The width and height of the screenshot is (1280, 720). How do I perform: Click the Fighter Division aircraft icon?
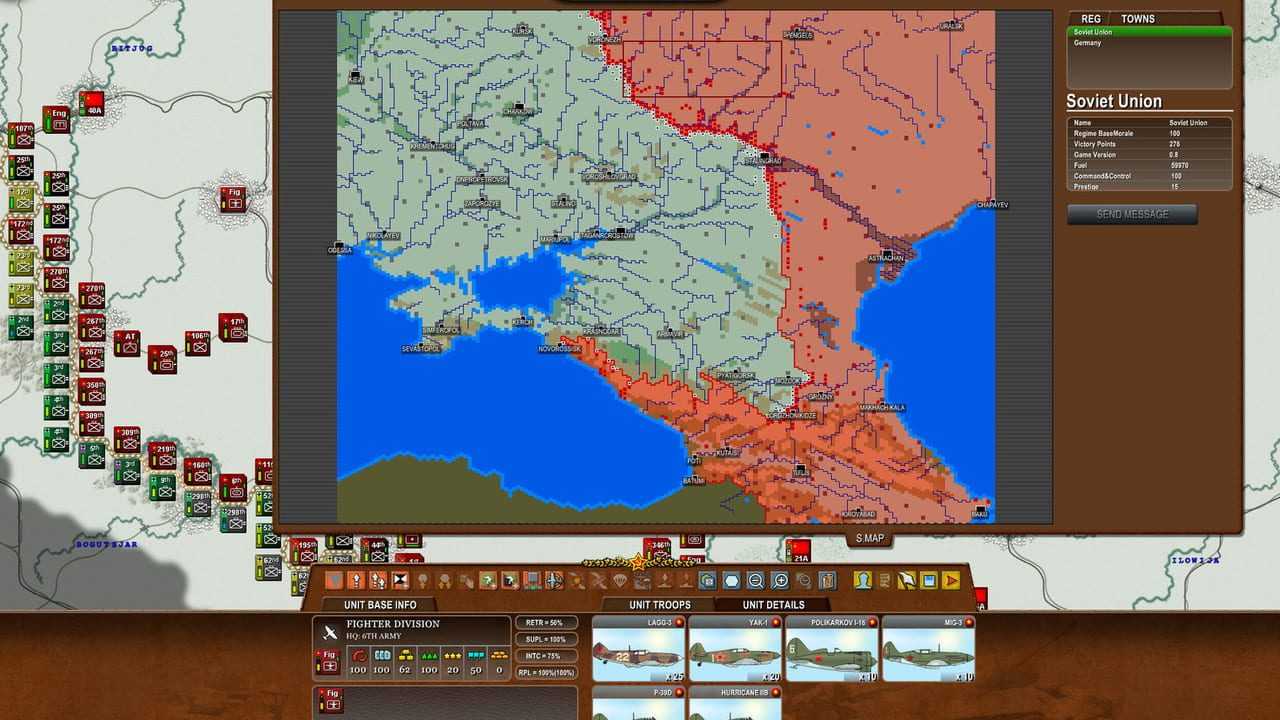329,632
